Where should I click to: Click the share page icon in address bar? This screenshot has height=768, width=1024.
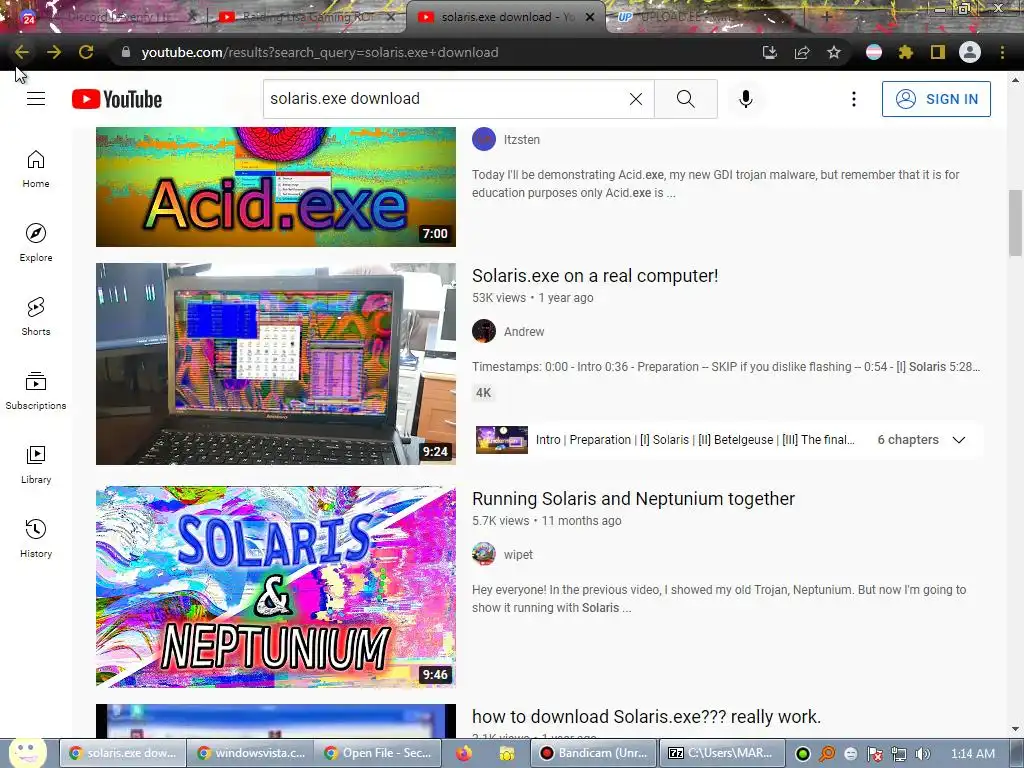coord(802,52)
